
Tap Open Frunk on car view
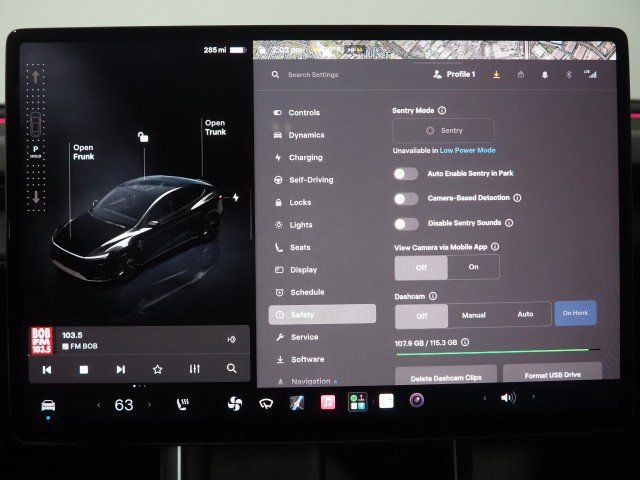[83, 152]
